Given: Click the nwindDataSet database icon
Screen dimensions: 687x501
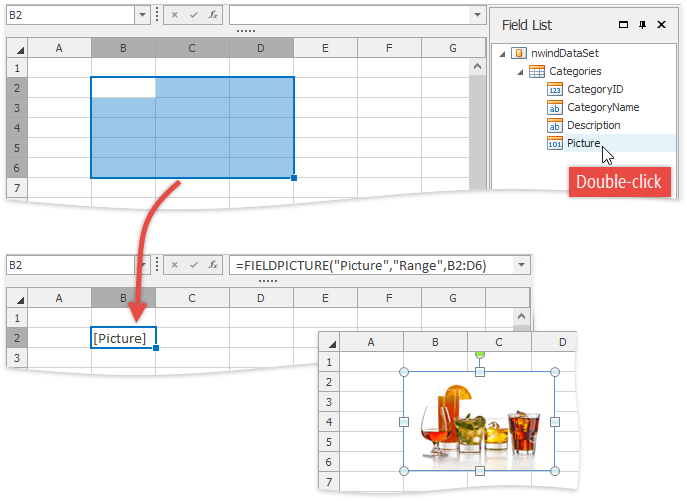Looking at the screenshot, I should click(519, 53).
